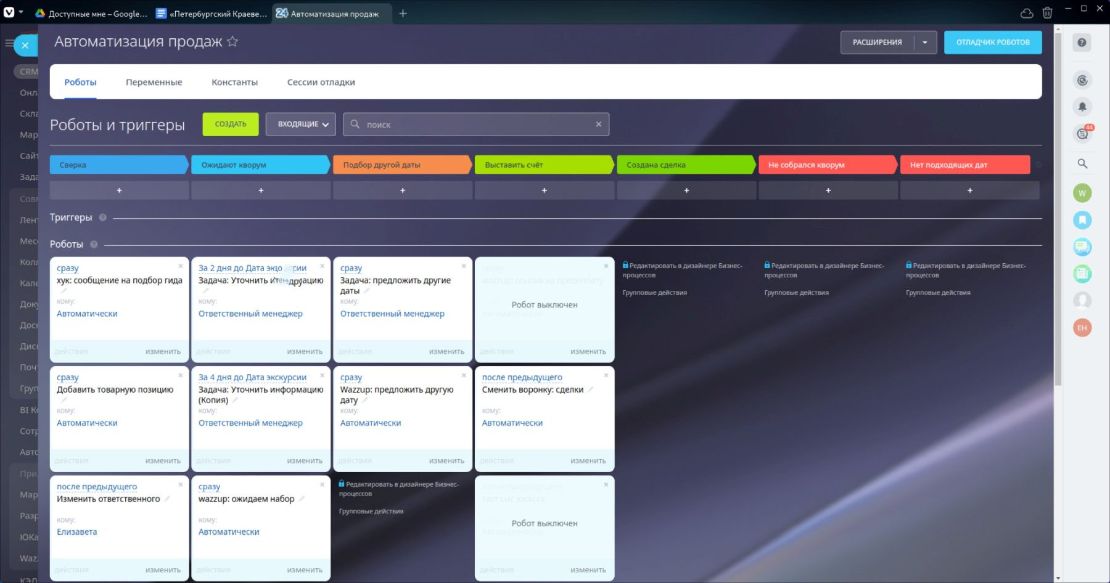Open сразу timing of Wazzup: предложить другую дату
Screen dimensions: 1110x583
[x=351, y=378]
